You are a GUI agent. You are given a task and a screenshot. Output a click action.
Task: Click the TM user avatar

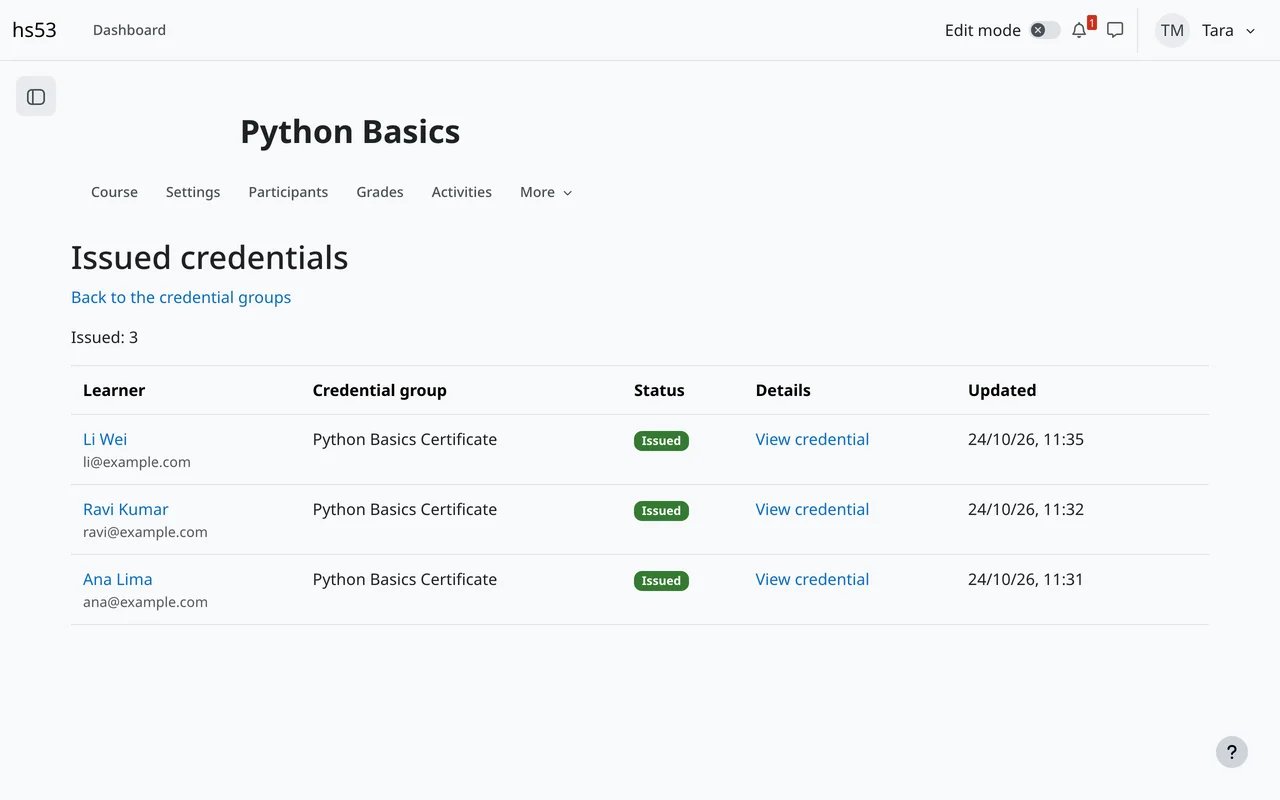pos(1172,30)
